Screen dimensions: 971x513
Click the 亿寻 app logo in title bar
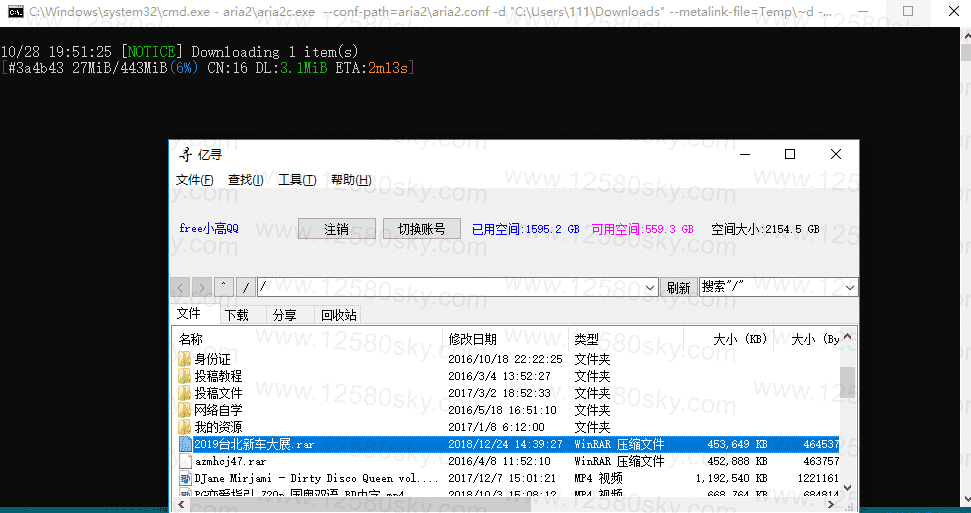click(185, 154)
